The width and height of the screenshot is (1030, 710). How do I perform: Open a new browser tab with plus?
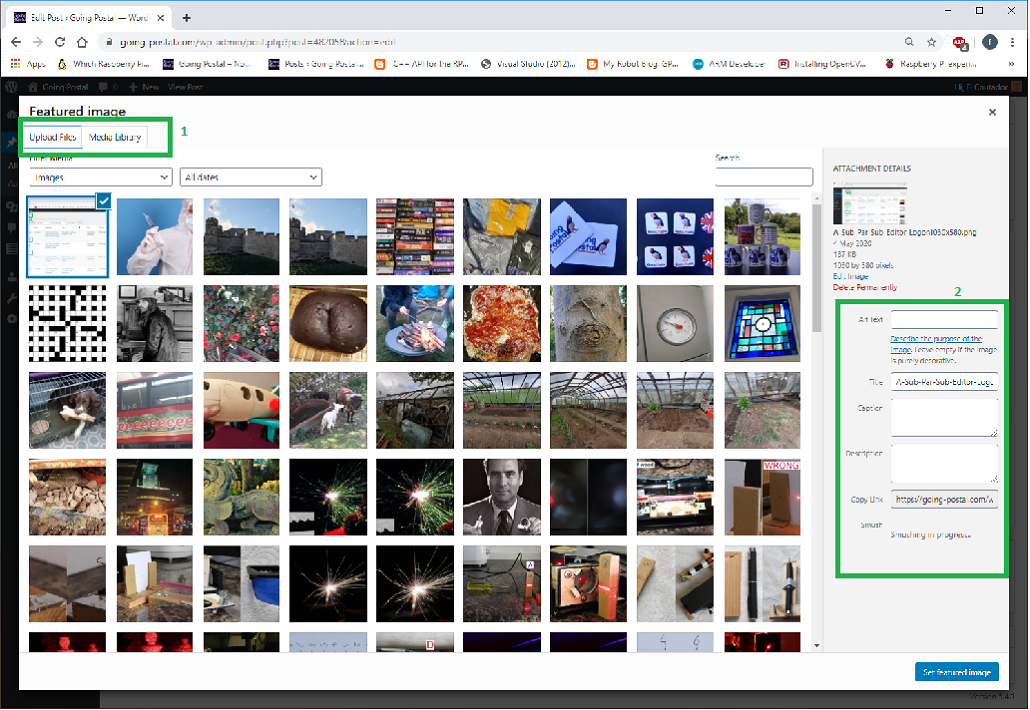186,18
